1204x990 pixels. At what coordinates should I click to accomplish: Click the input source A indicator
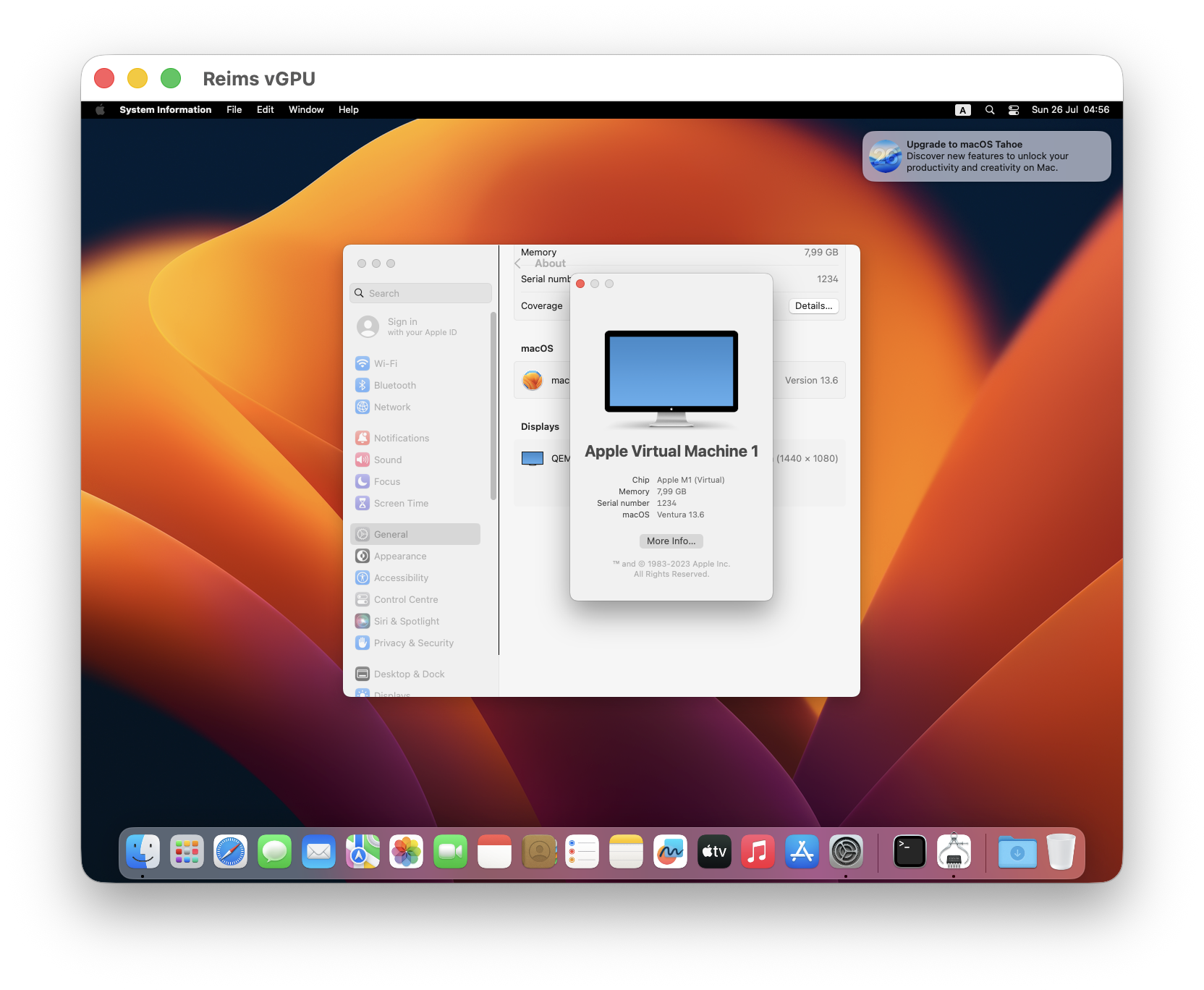coord(963,110)
